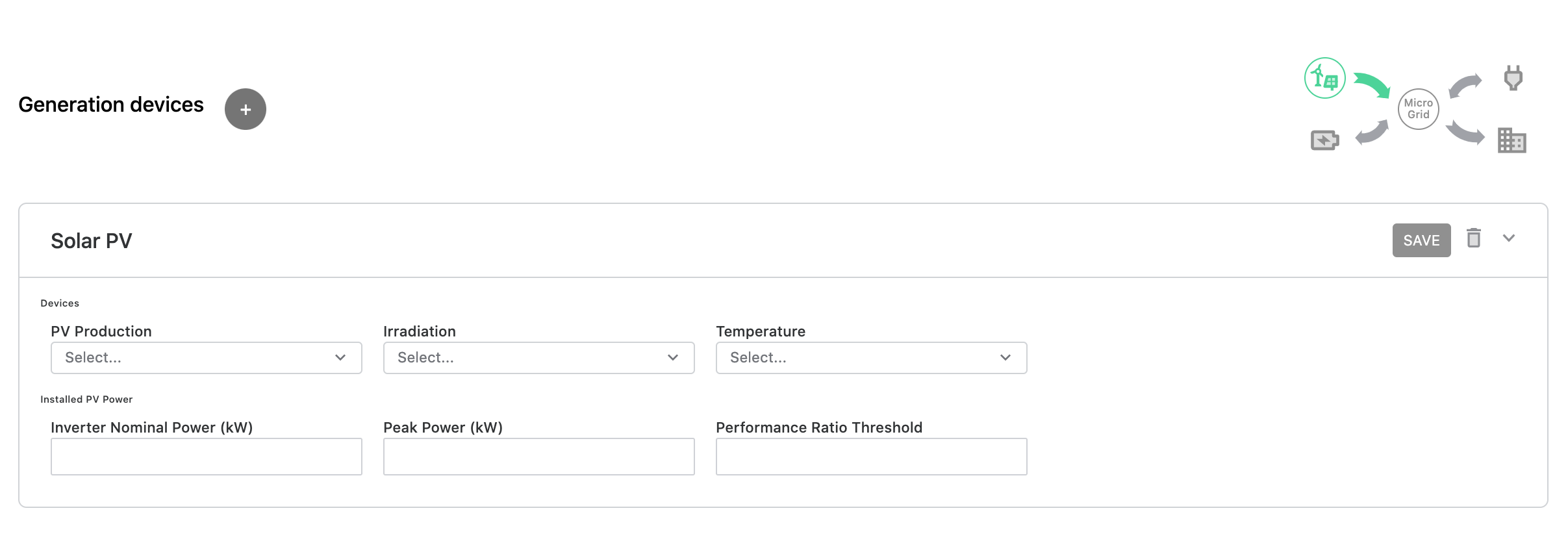Focus the Peak Power (kW) field
This screenshot has width=1568, height=543.
(x=539, y=457)
